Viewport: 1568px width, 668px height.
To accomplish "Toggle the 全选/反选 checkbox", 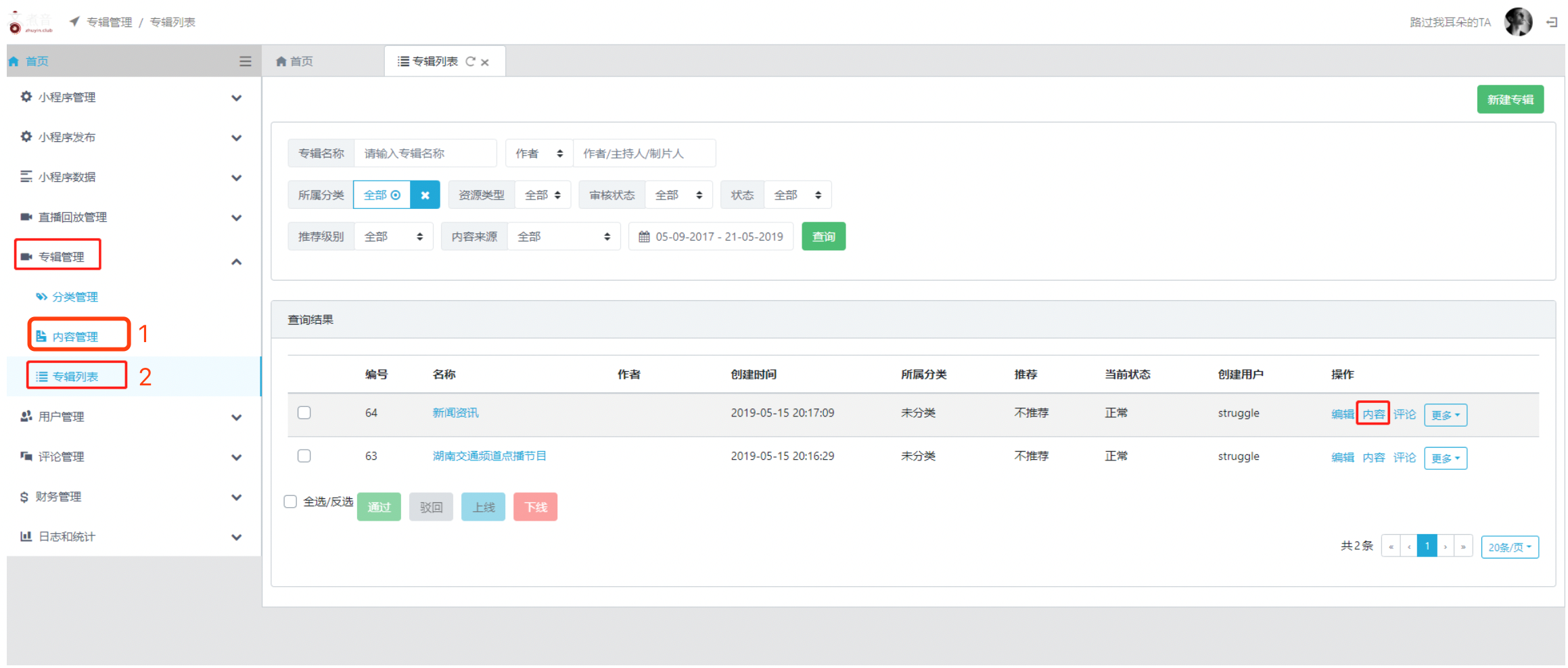I will 291,502.
